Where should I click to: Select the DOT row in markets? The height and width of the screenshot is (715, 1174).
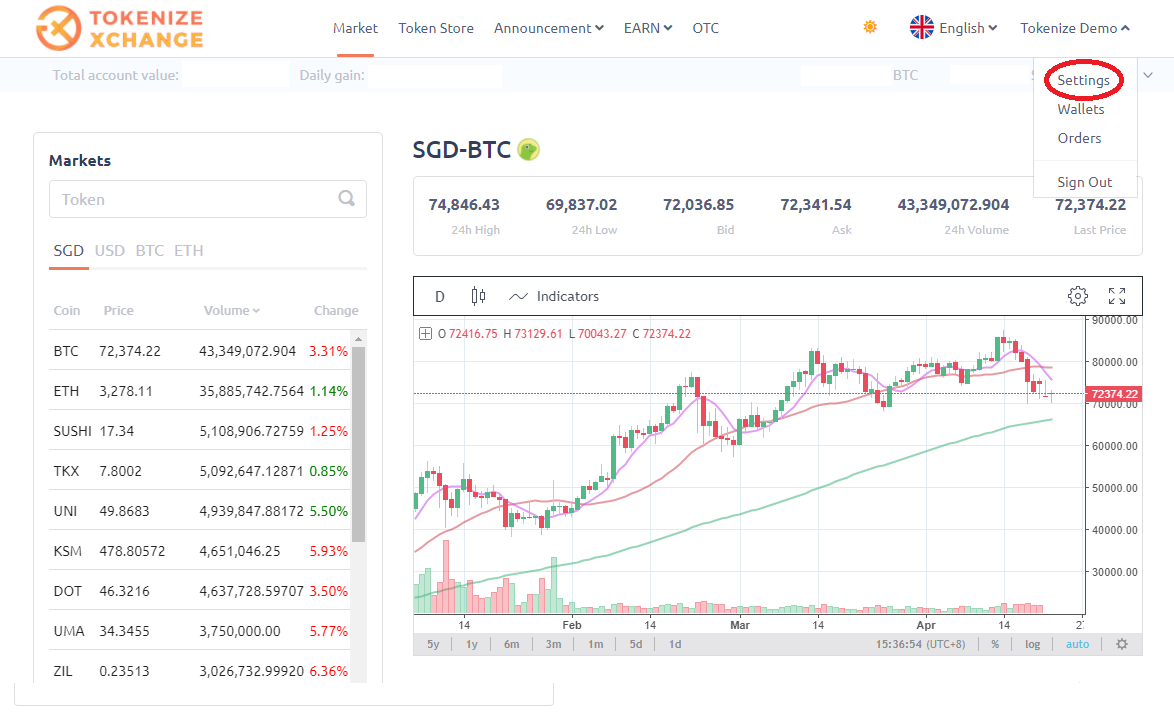click(x=200, y=591)
